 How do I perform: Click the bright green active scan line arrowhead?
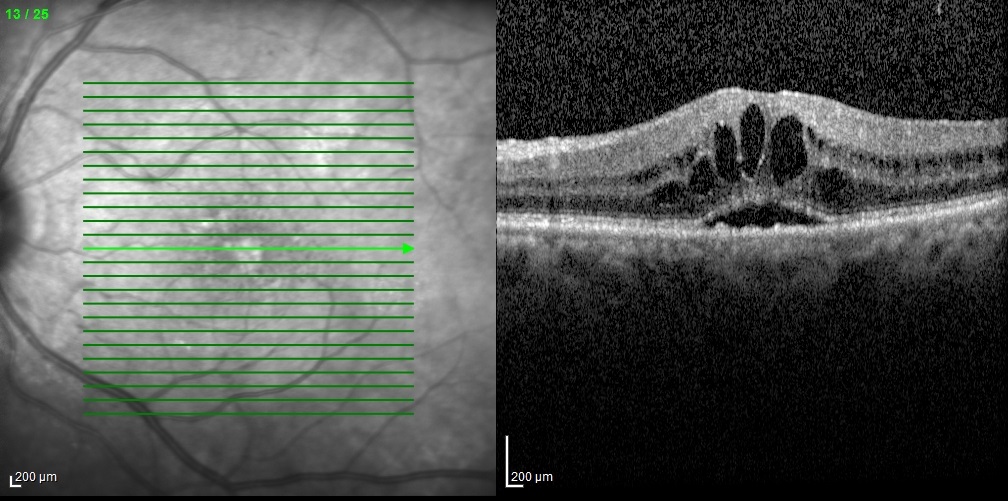point(408,248)
